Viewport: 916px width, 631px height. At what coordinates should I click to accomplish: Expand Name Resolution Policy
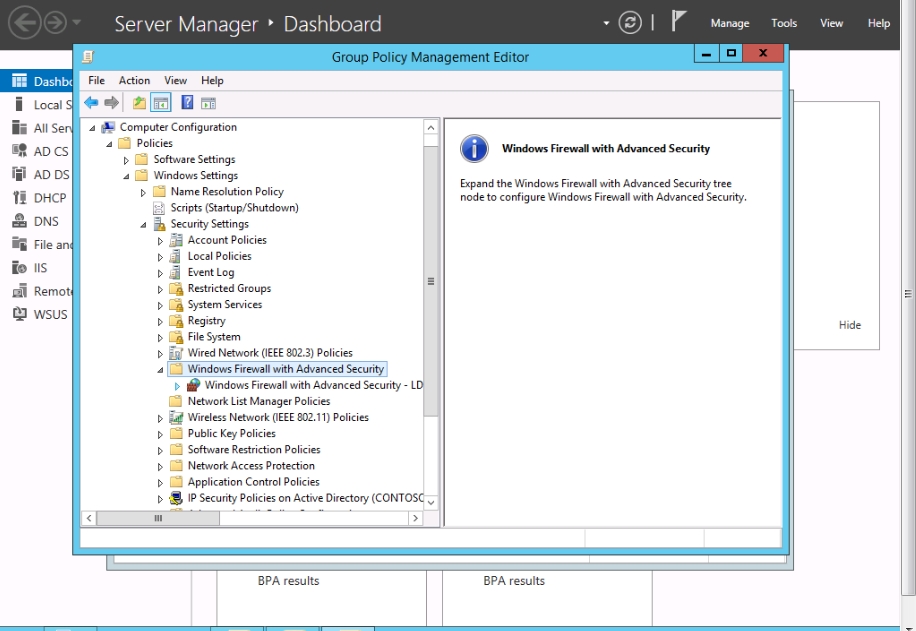(x=143, y=192)
